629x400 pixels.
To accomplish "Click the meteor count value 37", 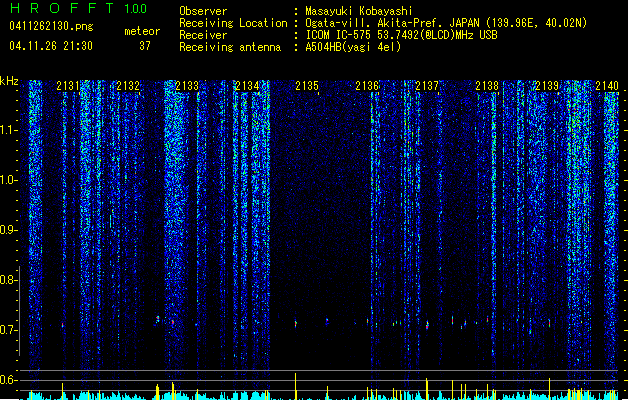I will [145, 46].
